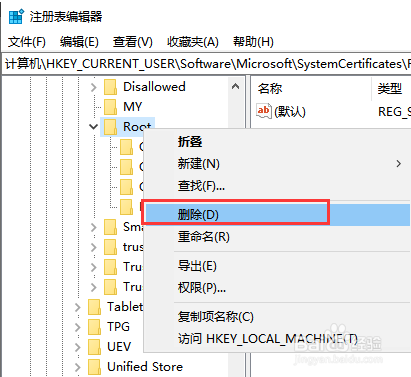Click the Root key folder icon
This screenshot has height=377, width=411.
click(x=110, y=127)
